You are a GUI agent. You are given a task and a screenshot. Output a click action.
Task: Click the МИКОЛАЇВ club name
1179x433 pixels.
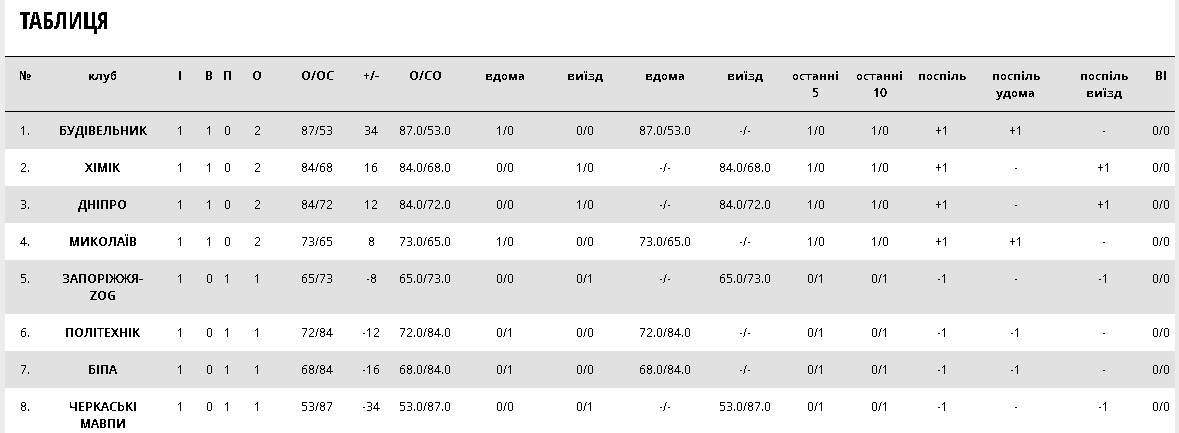pyautogui.click(x=103, y=241)
